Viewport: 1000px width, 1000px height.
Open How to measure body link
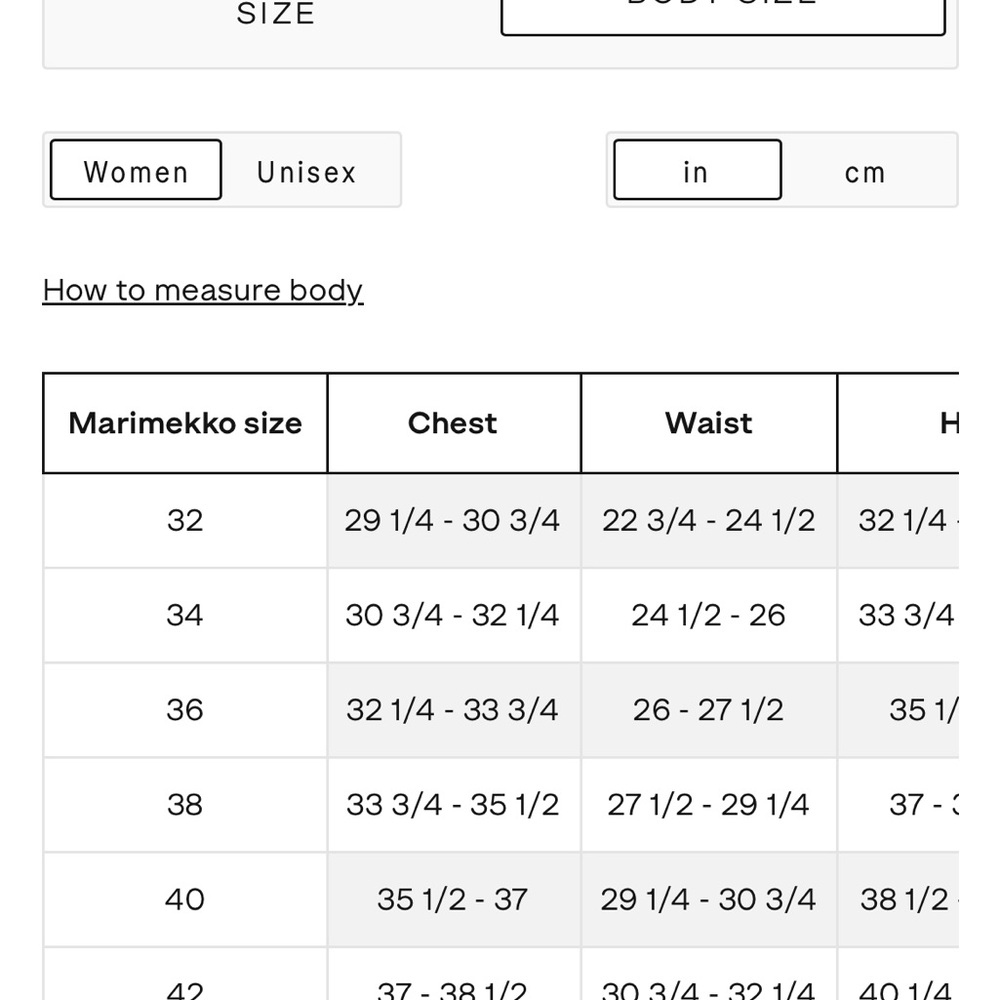pyautogui.click(x=203, y=291)
